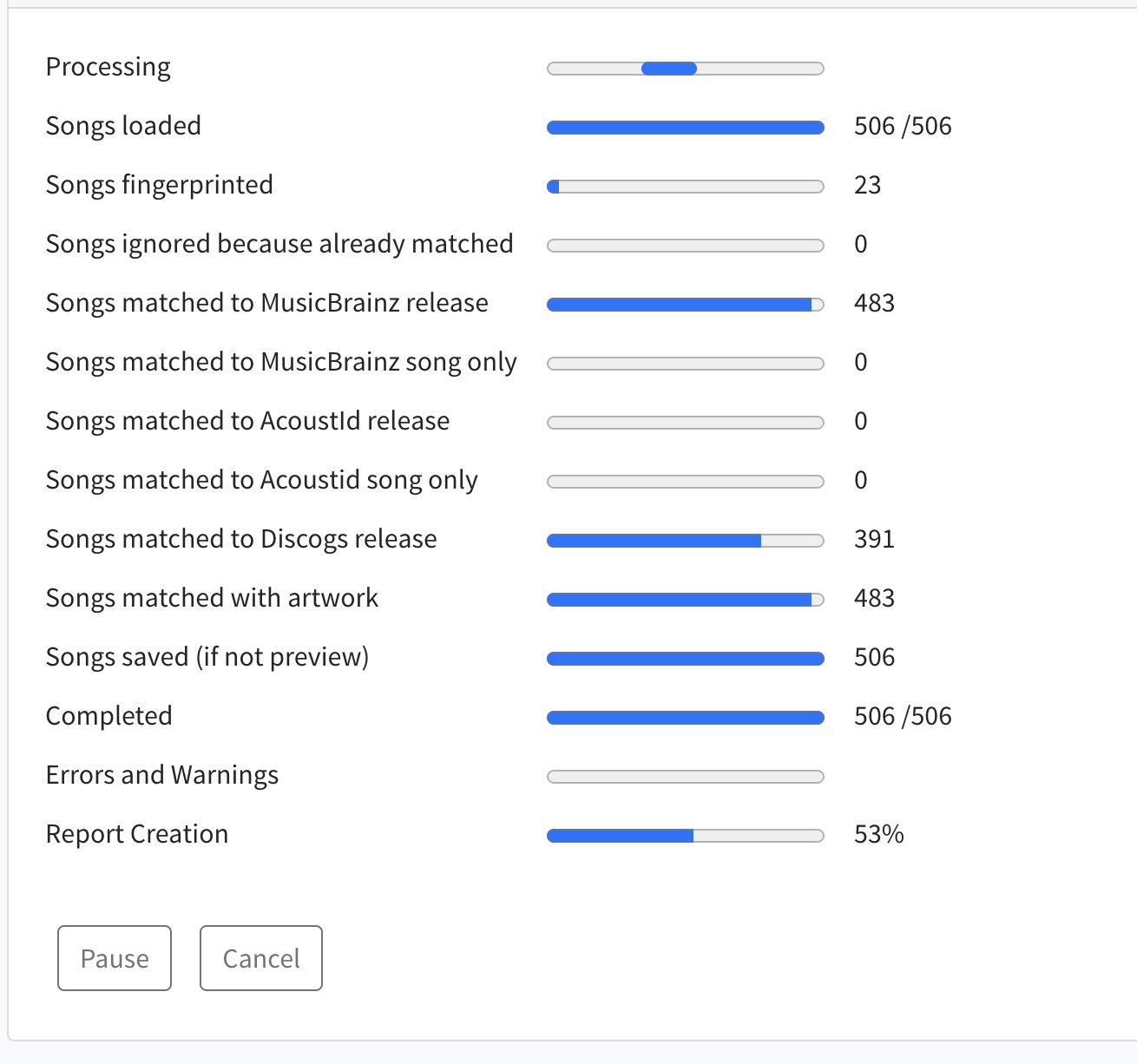
Task: Click the 483 MusicBrainz release count
Action: [x=874, y=304]
